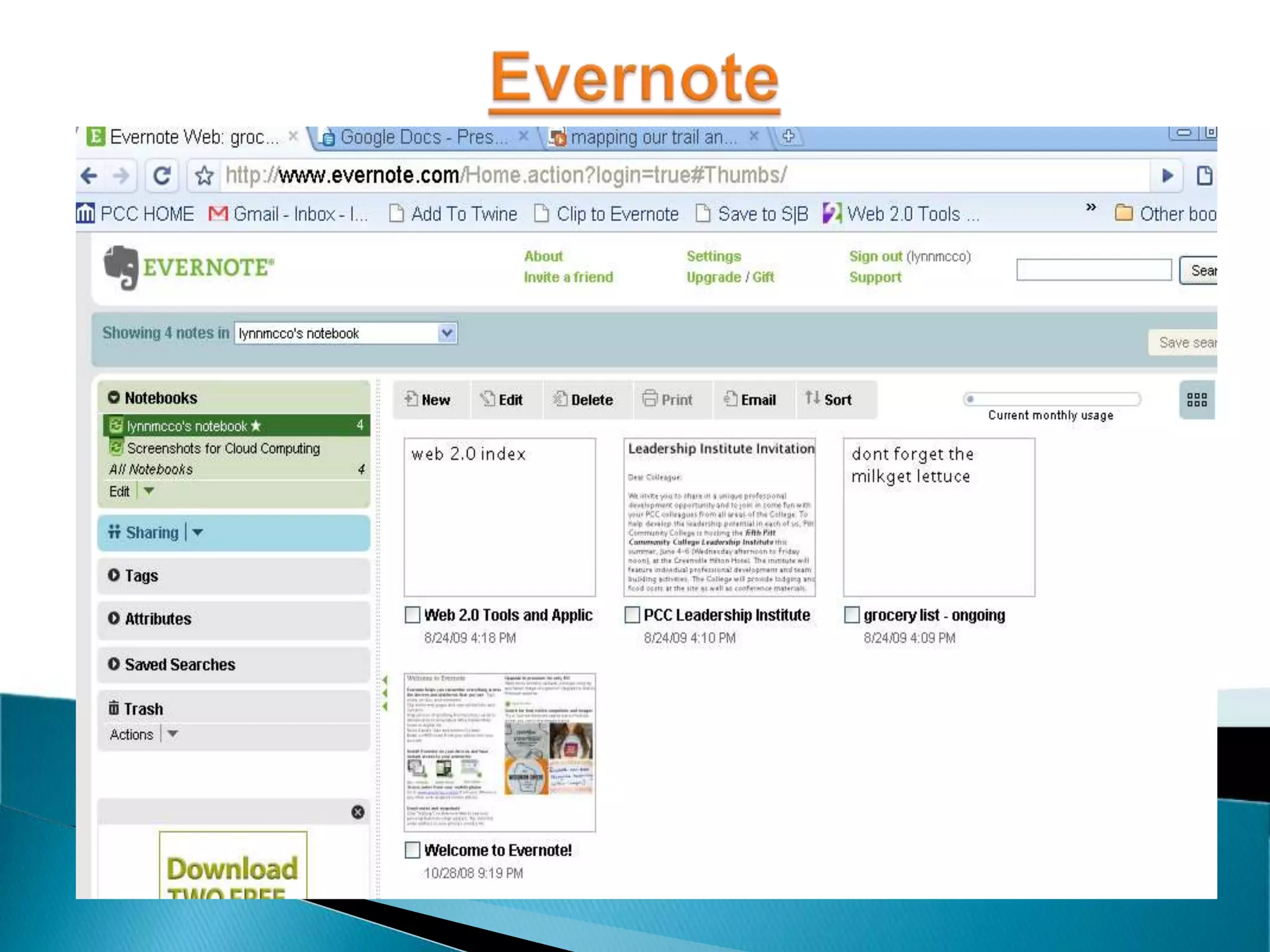The width and height of the screenshot is (1270, 952).
Task: Click Print in note toolbar
Action: tap(668, 400)
